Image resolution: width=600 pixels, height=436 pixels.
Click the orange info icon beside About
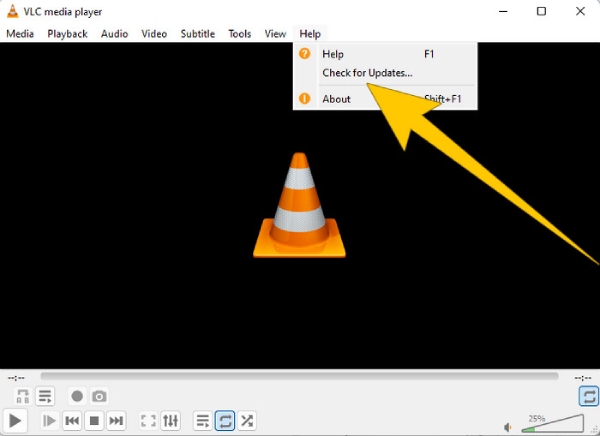pyautogui.click(x=305, y=99)
